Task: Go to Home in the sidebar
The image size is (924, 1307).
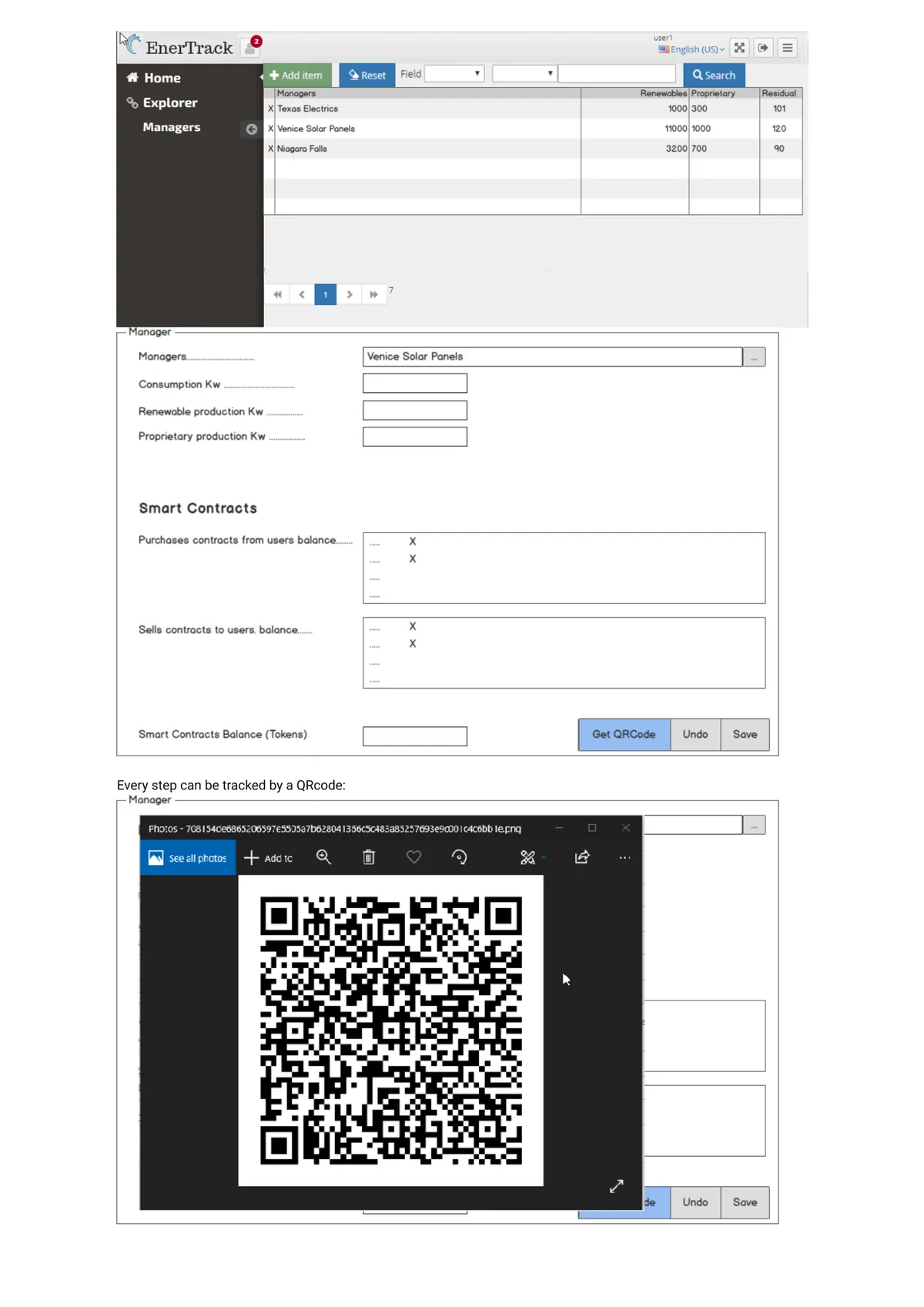Action: [154, 78]
